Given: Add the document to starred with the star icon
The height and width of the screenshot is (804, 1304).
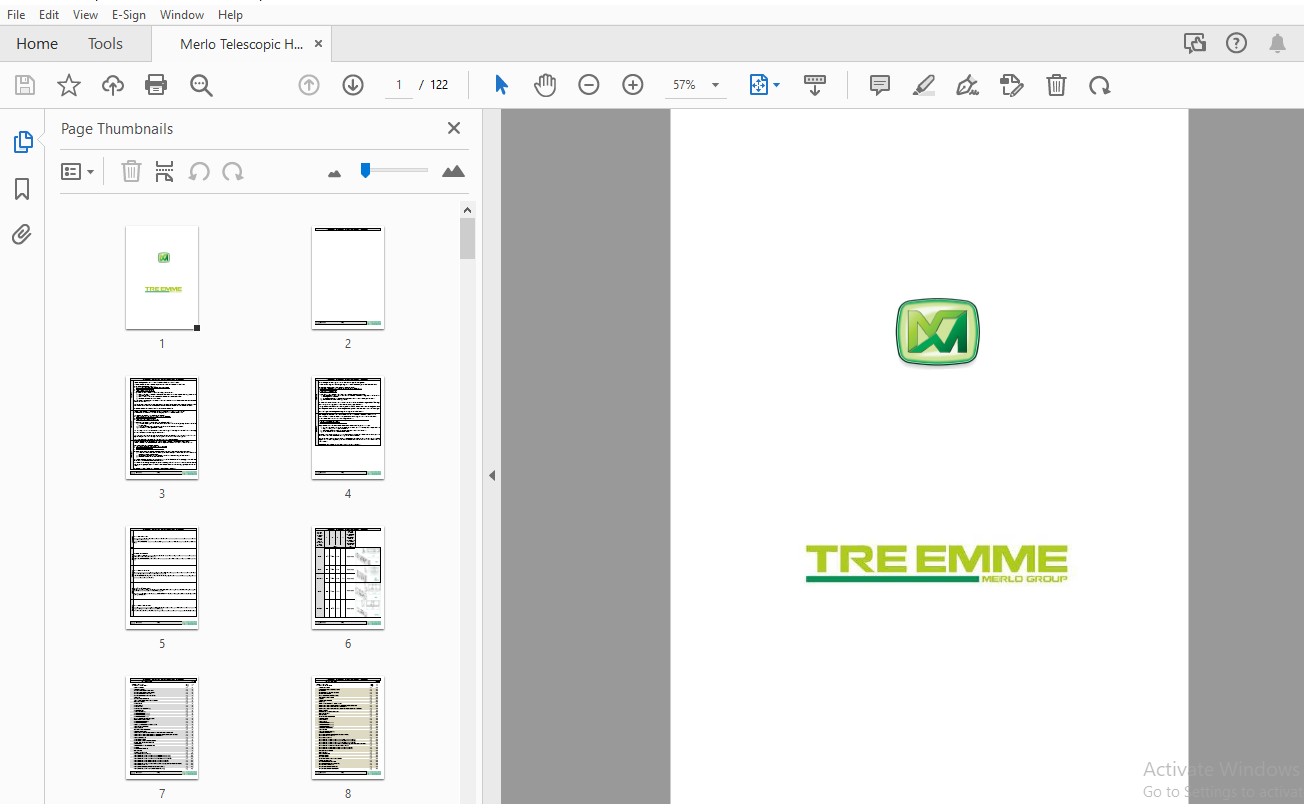Looking at the screenshot, I should tap(69, 85).
